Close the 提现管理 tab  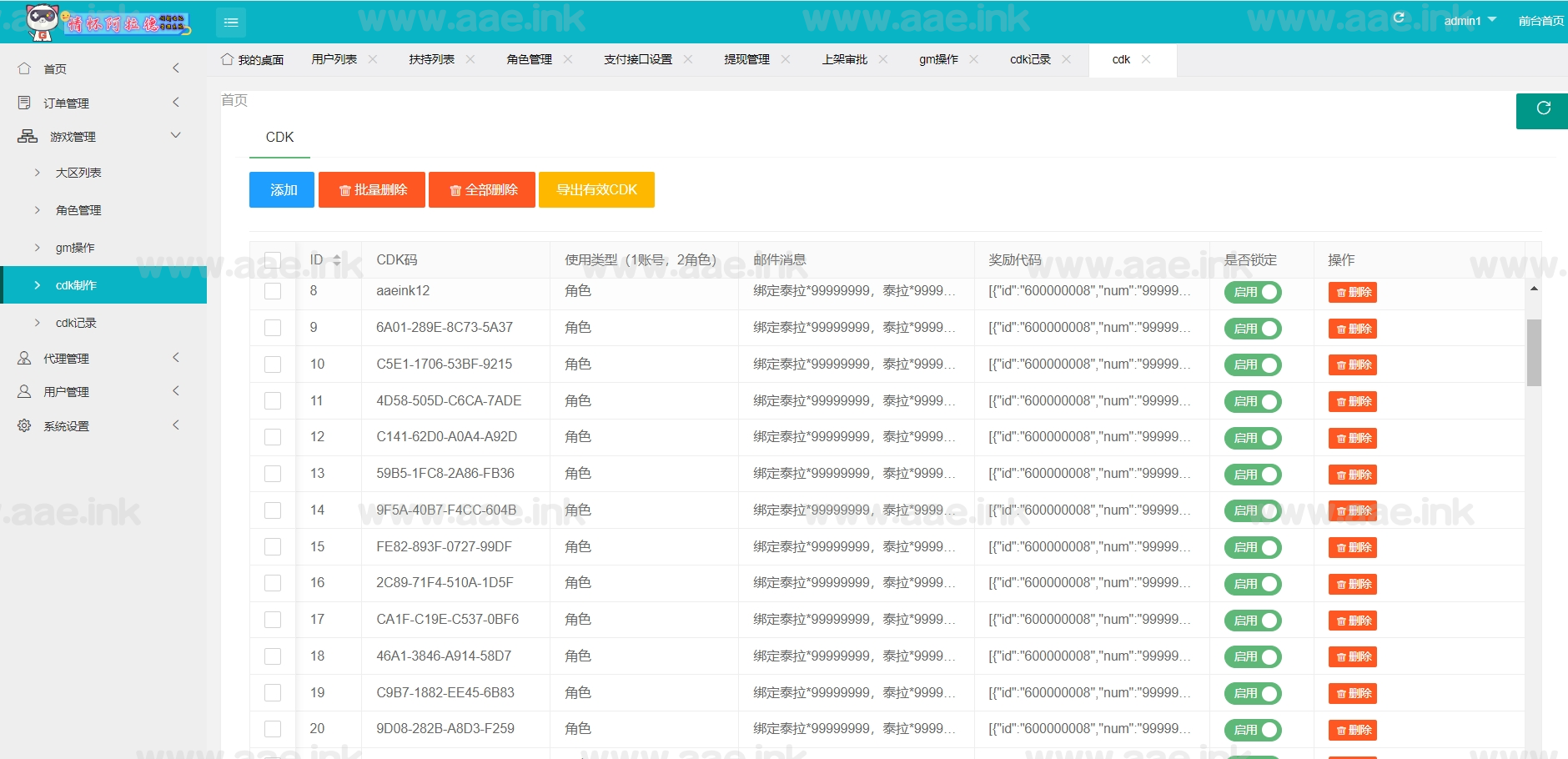786,59
